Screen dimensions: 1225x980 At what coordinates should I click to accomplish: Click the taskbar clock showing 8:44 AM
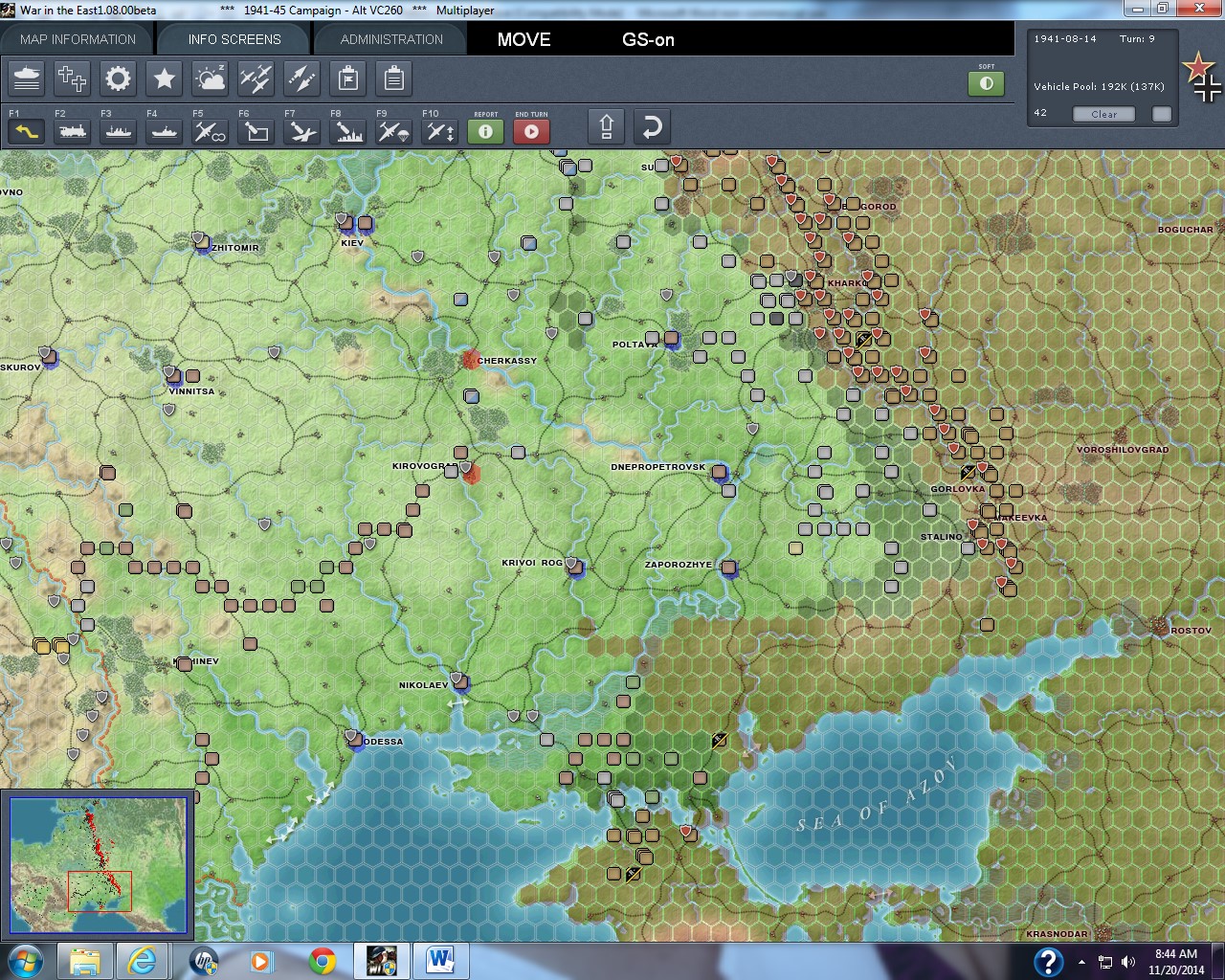1176,962
